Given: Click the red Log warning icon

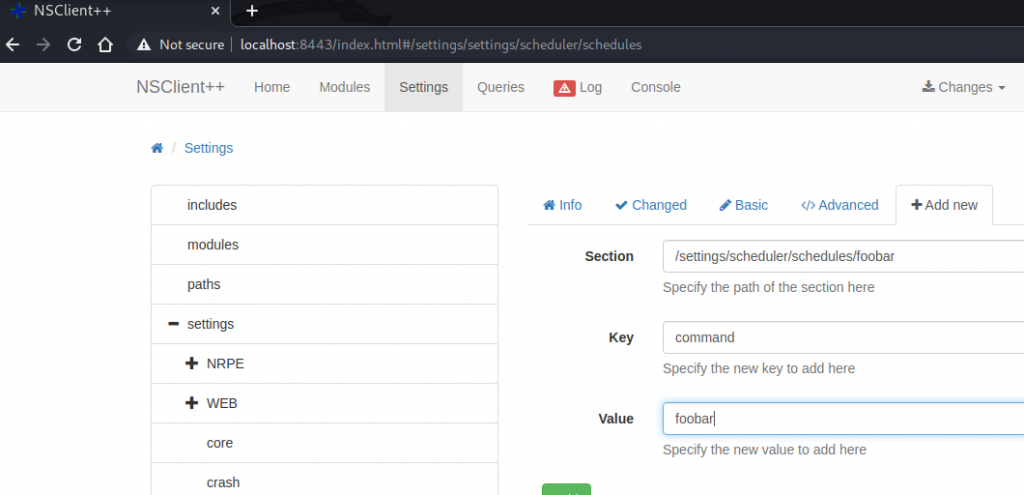Looking at the screenshot, I should pos(564,88).
